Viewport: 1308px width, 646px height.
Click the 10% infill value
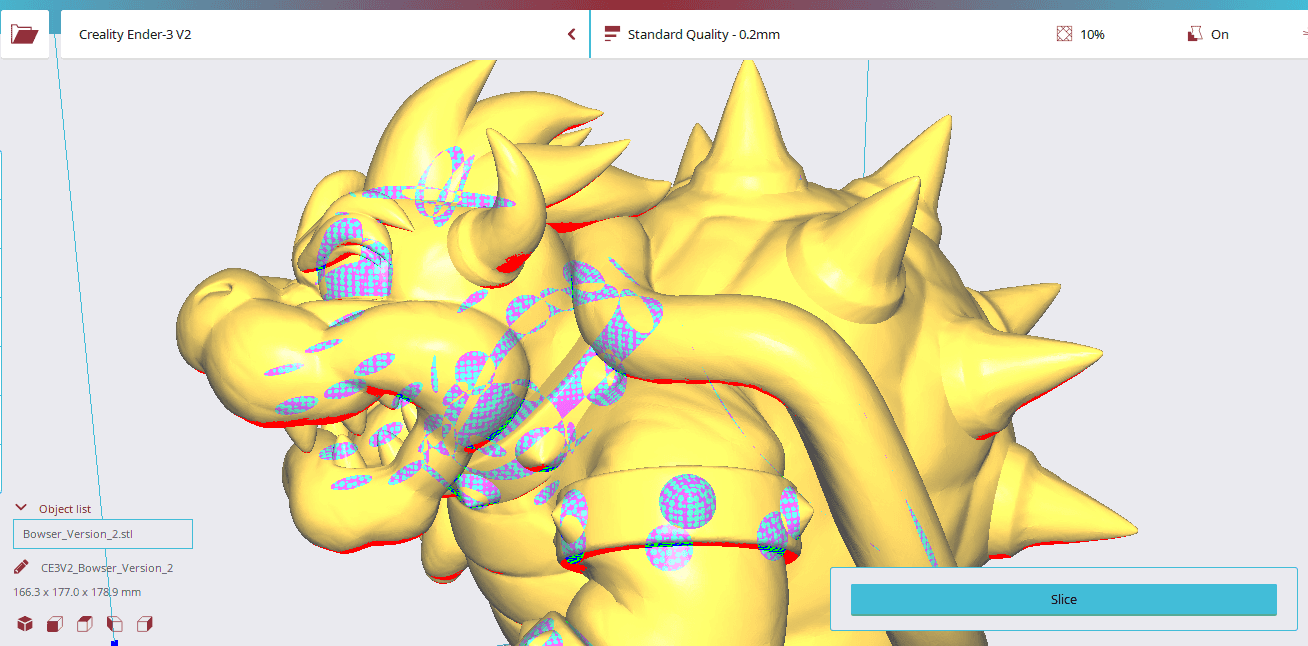click(x=1092, y=34)
